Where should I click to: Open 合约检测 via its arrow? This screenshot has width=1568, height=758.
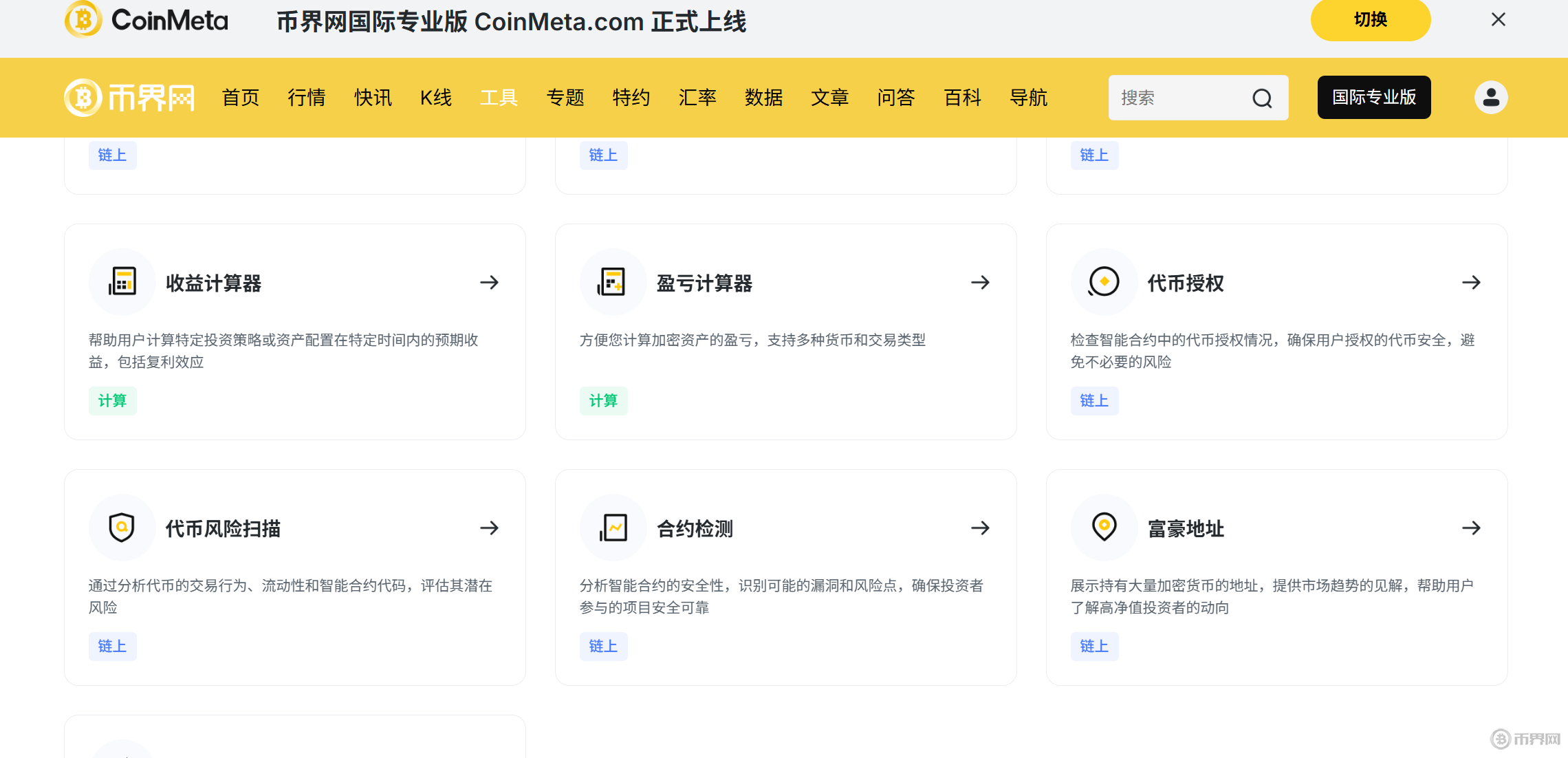(x=981, y=528)
